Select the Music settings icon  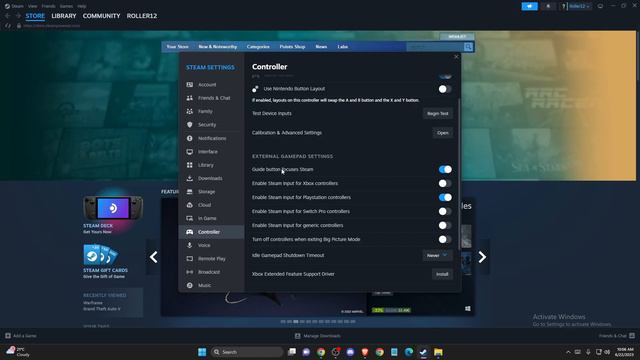[x=190, y=285]
